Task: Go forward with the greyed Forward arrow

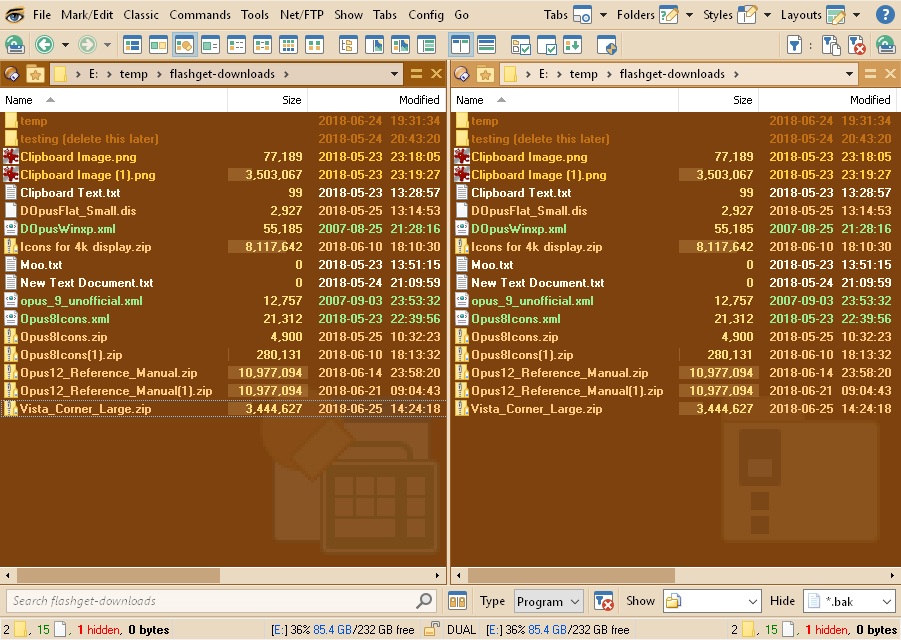Action: tap(87, 45)
